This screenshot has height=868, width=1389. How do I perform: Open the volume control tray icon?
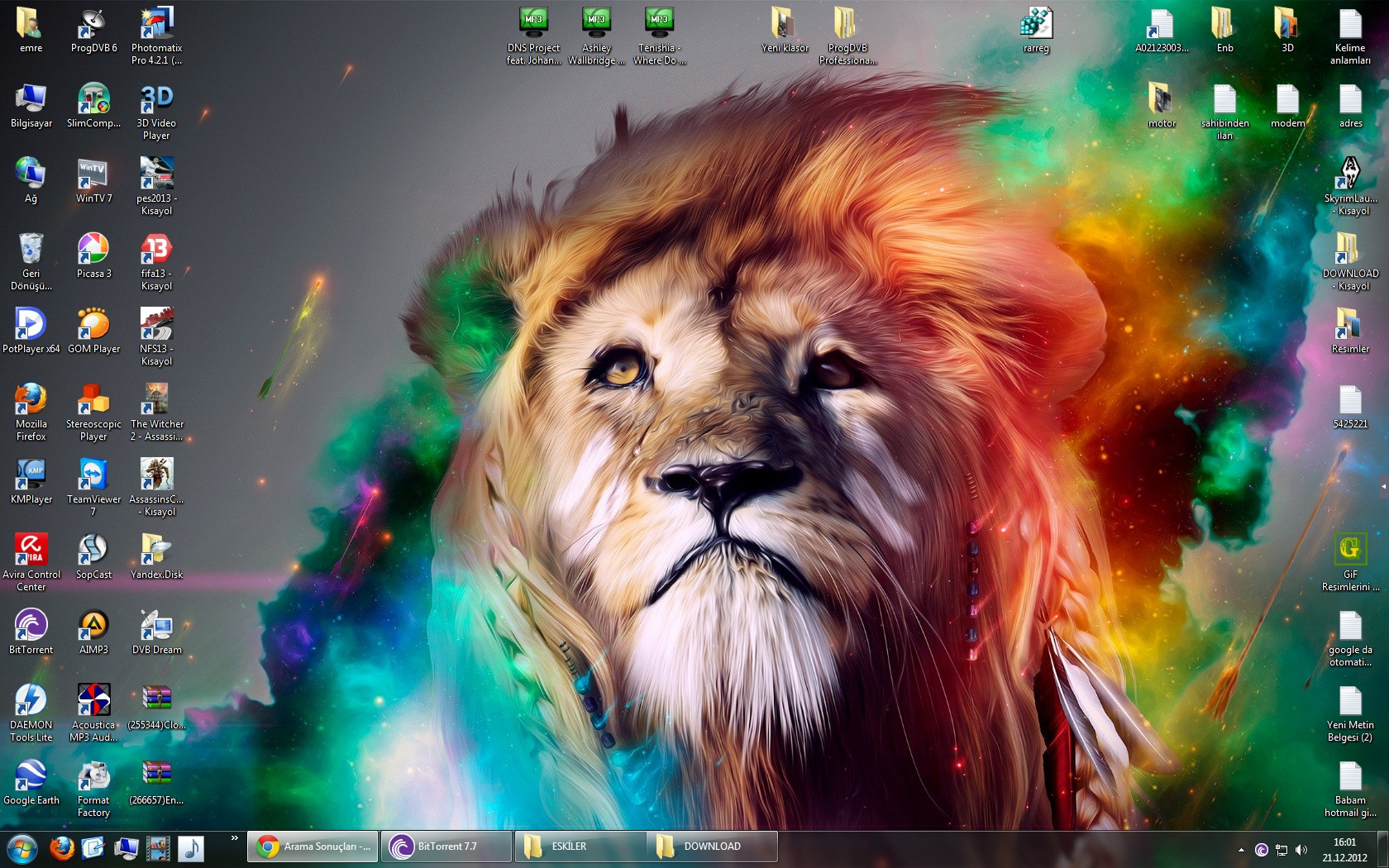pos(1301,850)
